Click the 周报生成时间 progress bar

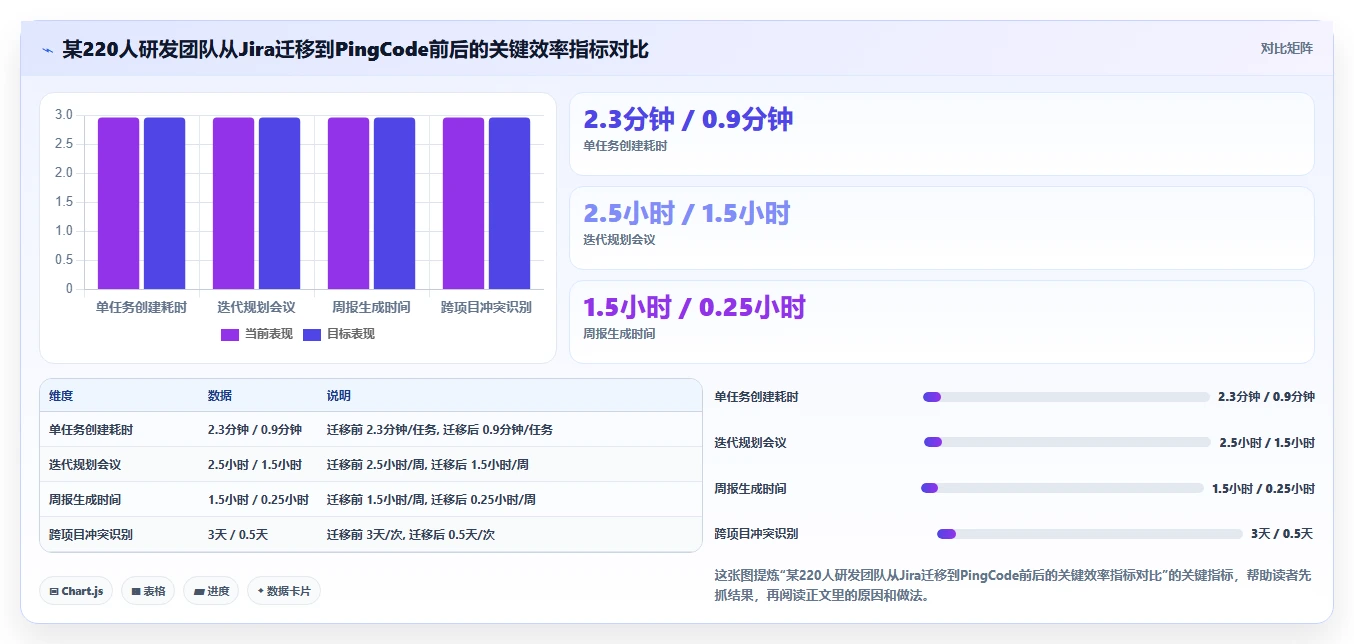(1062, 488)
